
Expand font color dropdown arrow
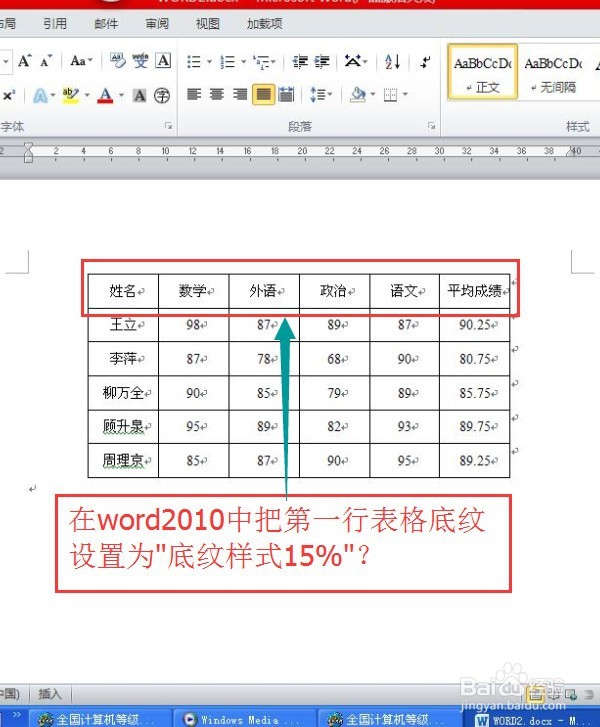click(x=121, y=96)
